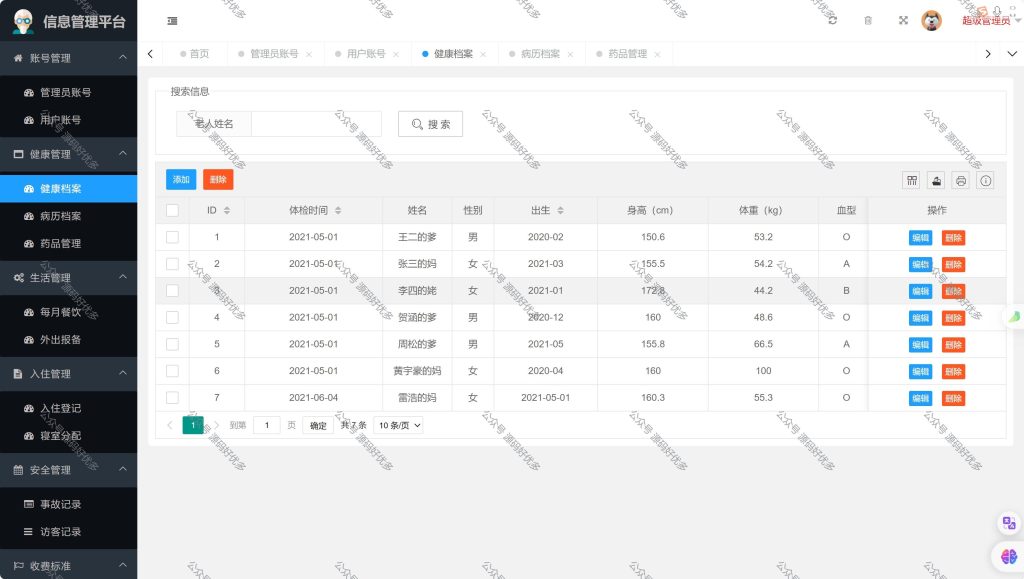1024x579 pixels.
Task: Click icon beside 事故记录 sidebar item
Action: coord(29,504)
